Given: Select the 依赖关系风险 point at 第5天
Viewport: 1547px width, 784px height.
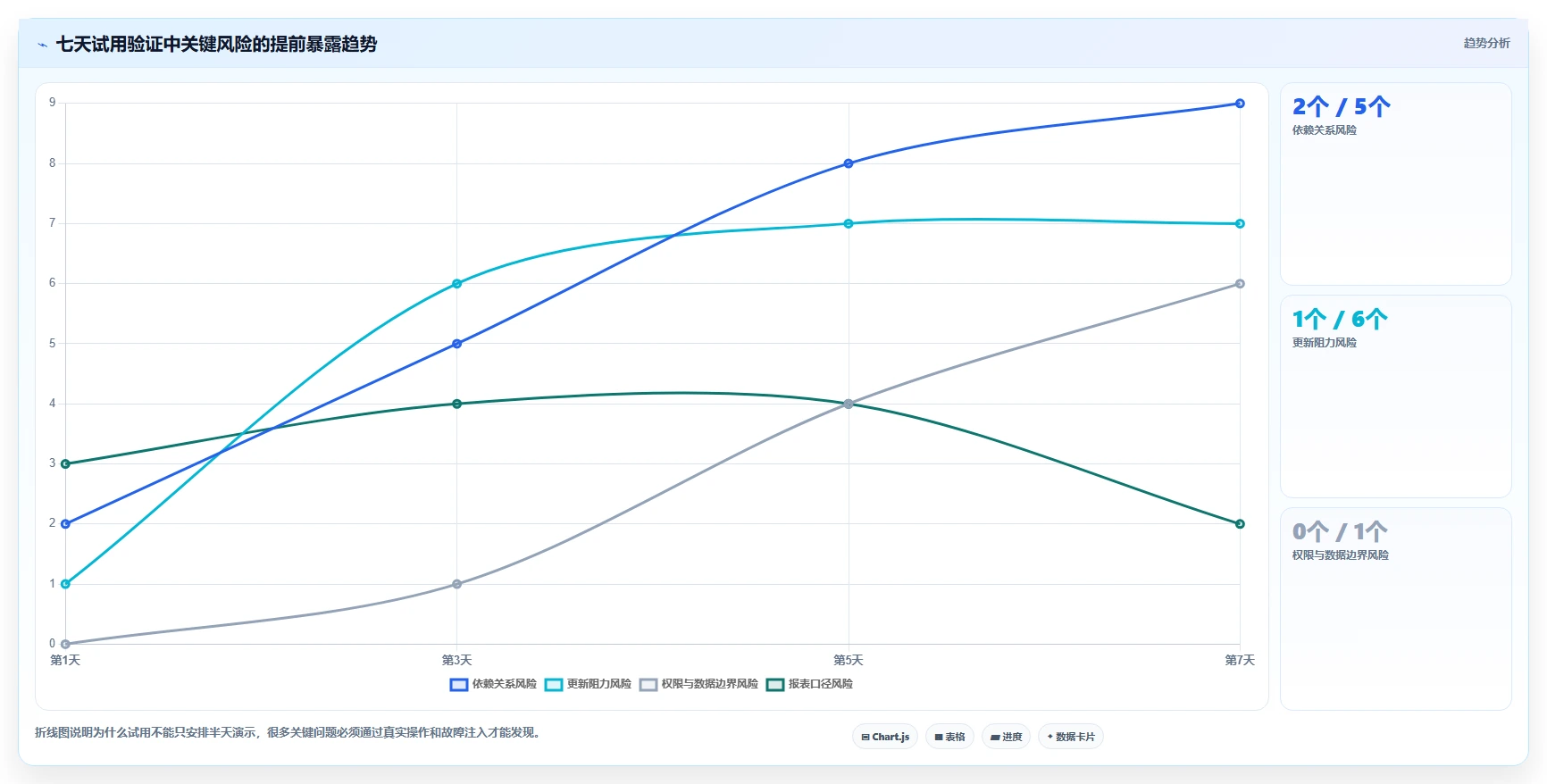Looking at the screenshot, I should point(849,163).
